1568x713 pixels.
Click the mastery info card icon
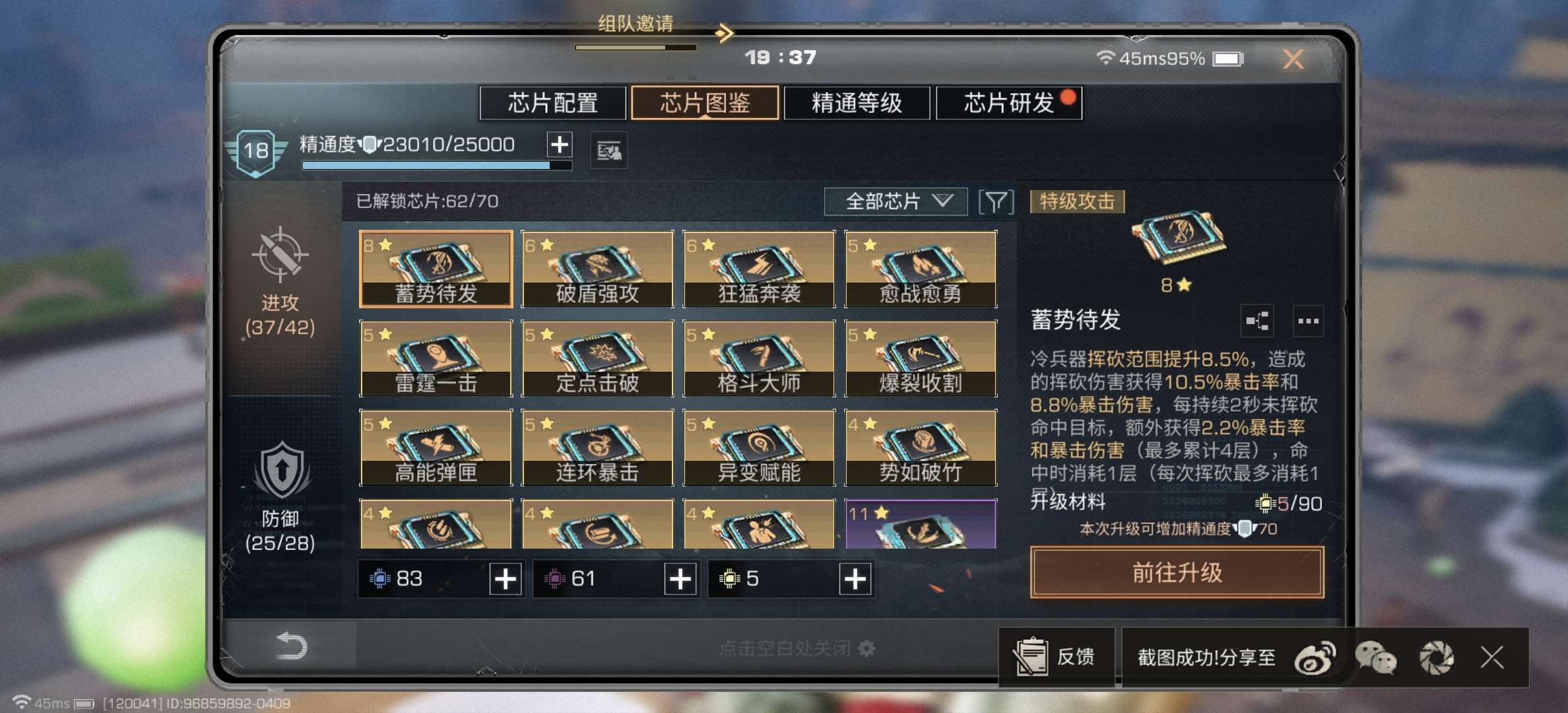point(608,151)
